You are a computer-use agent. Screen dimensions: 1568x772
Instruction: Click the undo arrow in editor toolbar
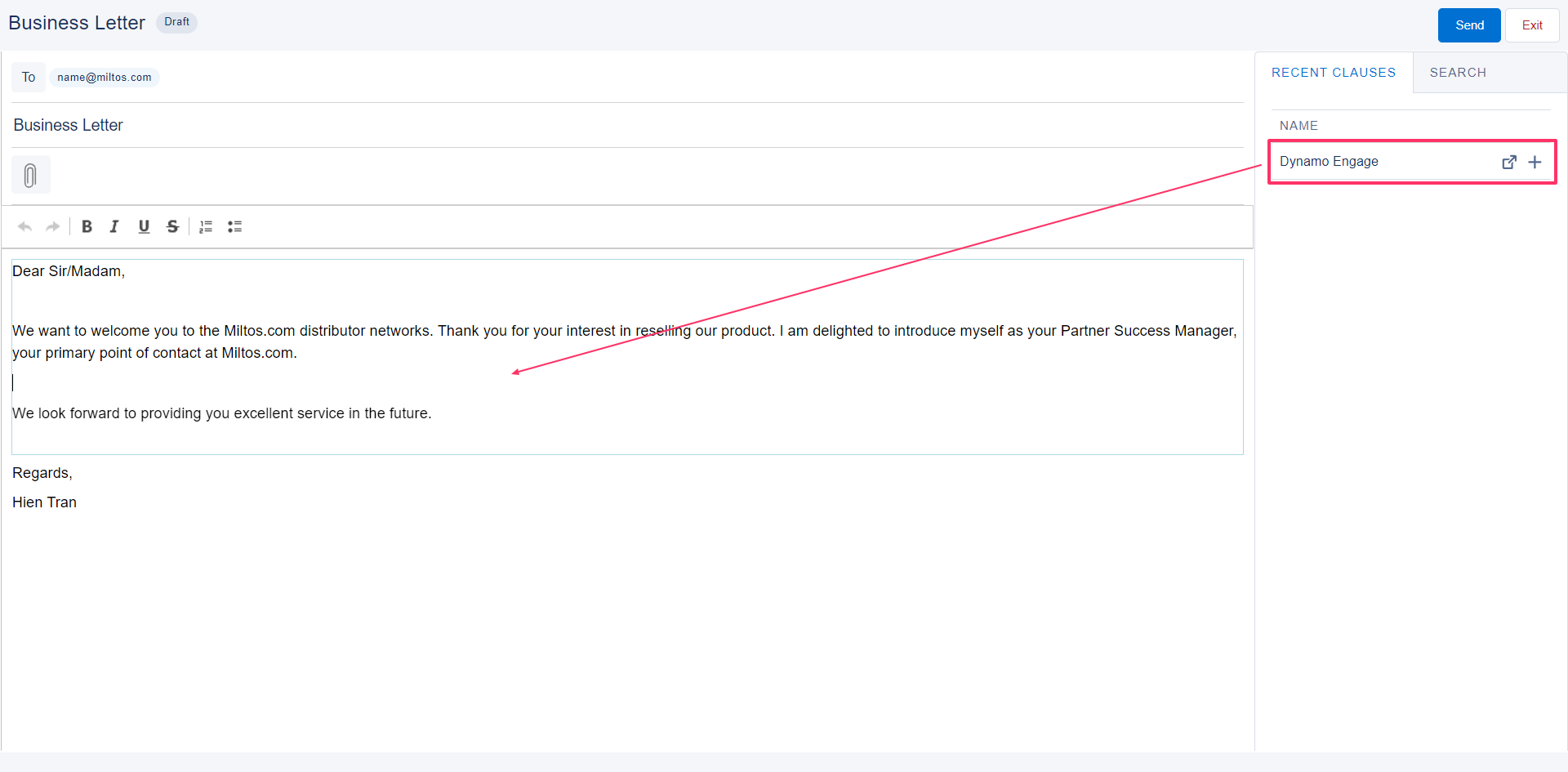pyautogui.click(x=24, y=226)
